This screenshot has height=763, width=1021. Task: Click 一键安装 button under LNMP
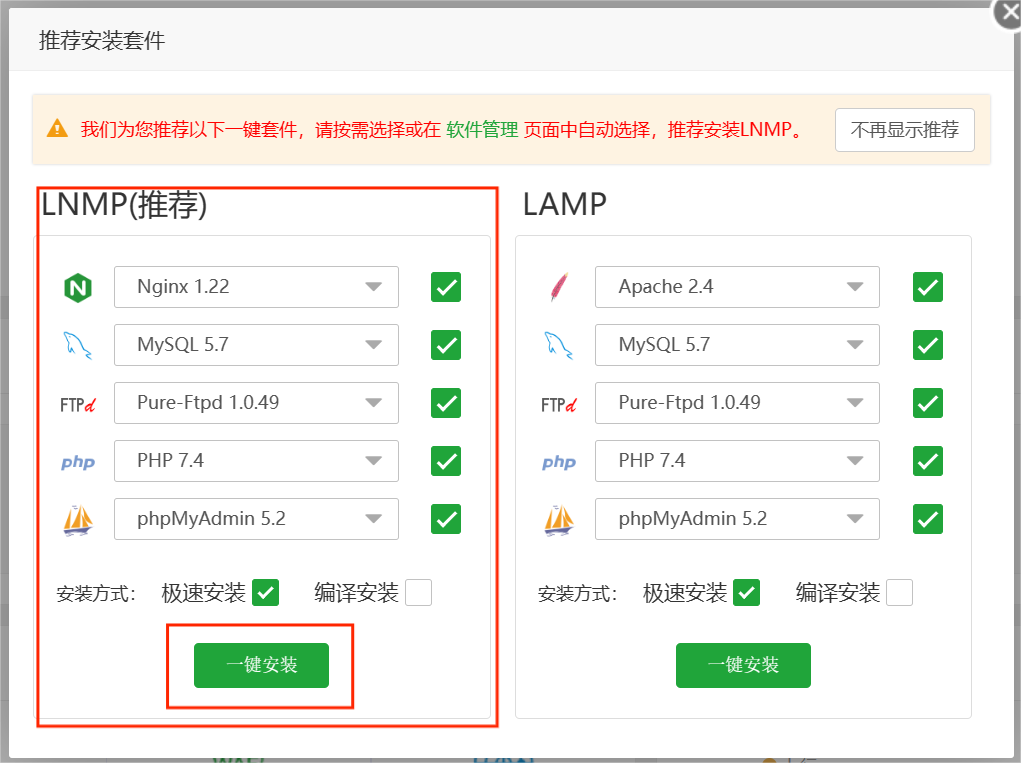pyautogui.click(x=261, y=665)
